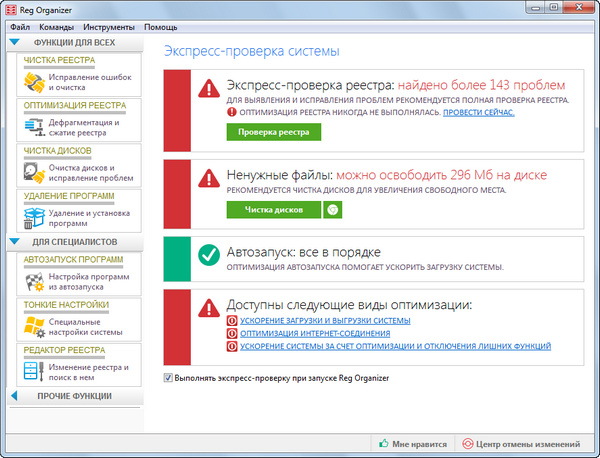Image resolution: width=600 pixels, height=458 pixels.
Task: Click the Удаление программ trash icon
Action: pos(33,218)
